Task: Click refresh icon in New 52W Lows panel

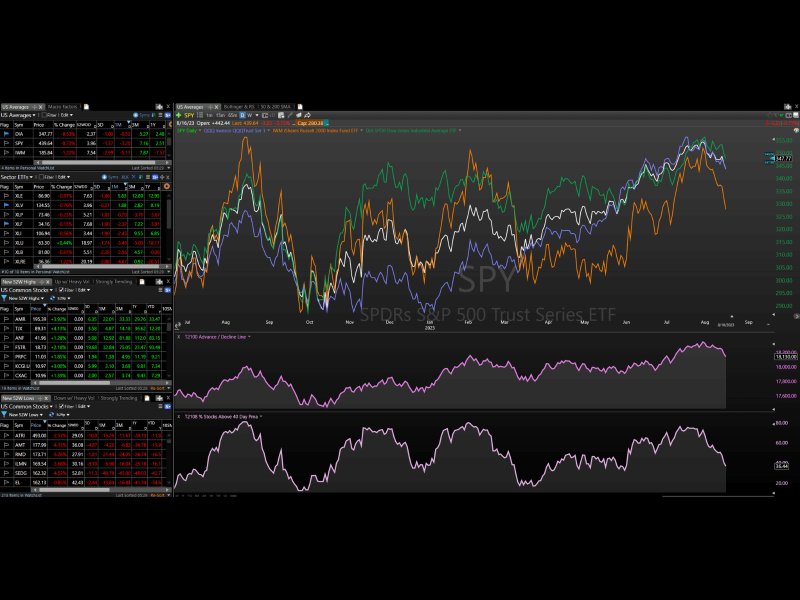Action: (52, 414)
